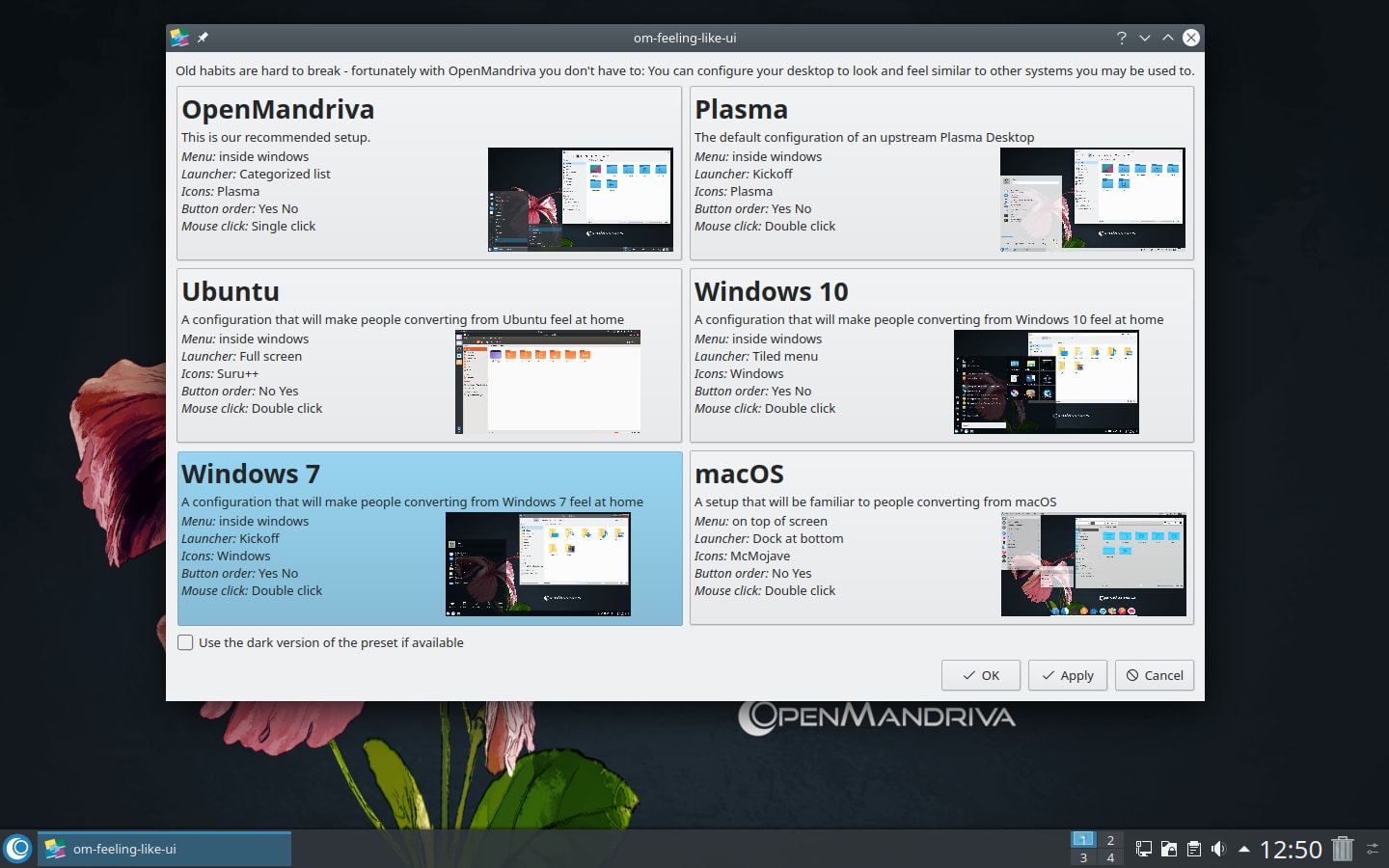Click the panel settings sliders icon

[1373, 849]
